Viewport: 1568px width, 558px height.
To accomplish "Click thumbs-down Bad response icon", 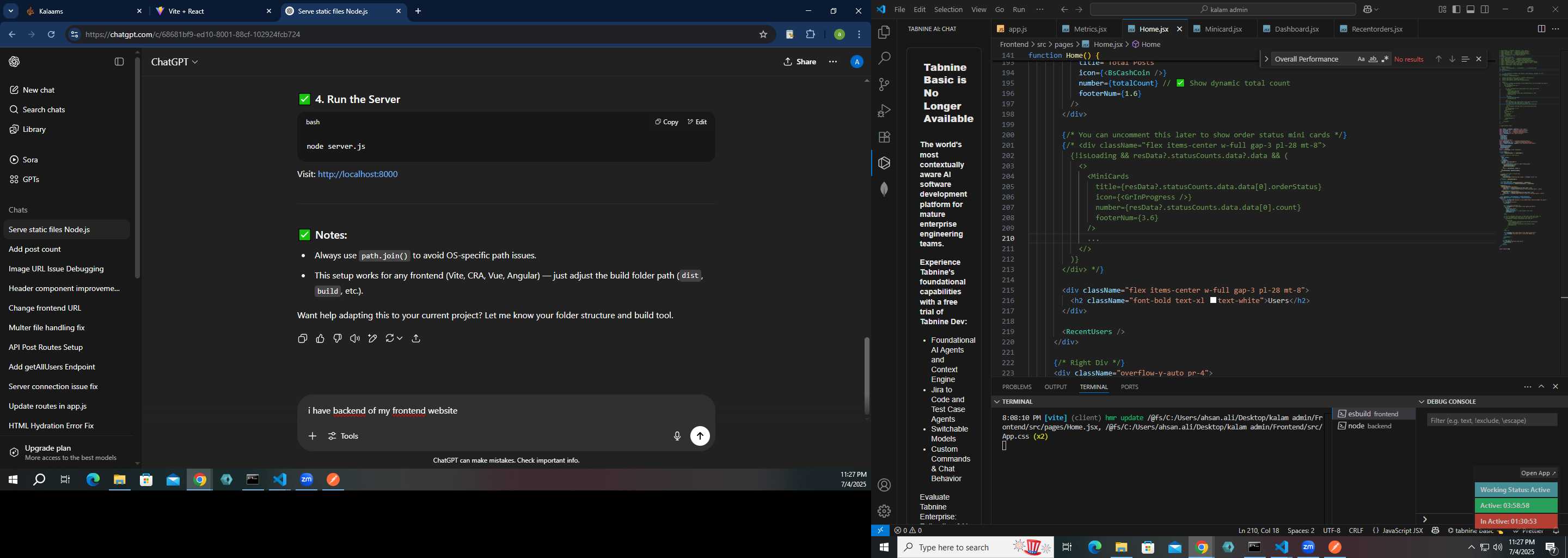I will pyautogui.click(x=338, y=339).
